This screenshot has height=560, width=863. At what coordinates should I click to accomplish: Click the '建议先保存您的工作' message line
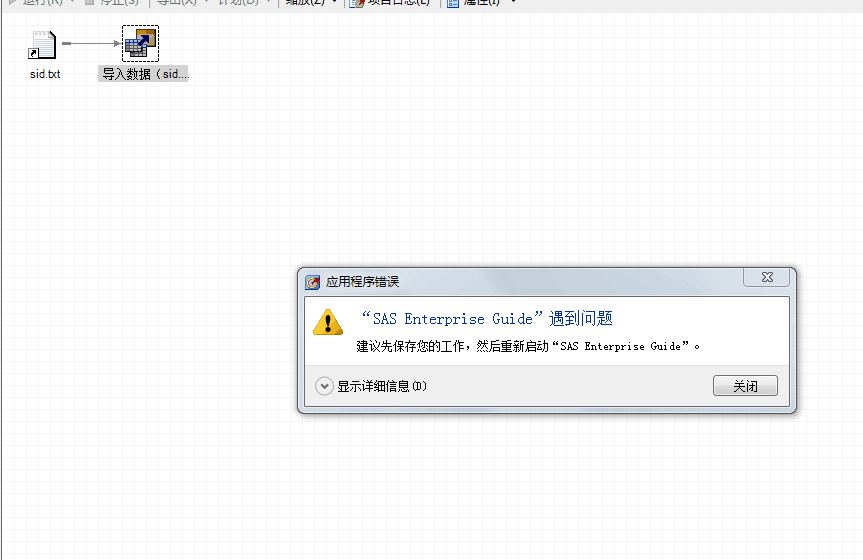pyautogui.click(x=527, y=346)
